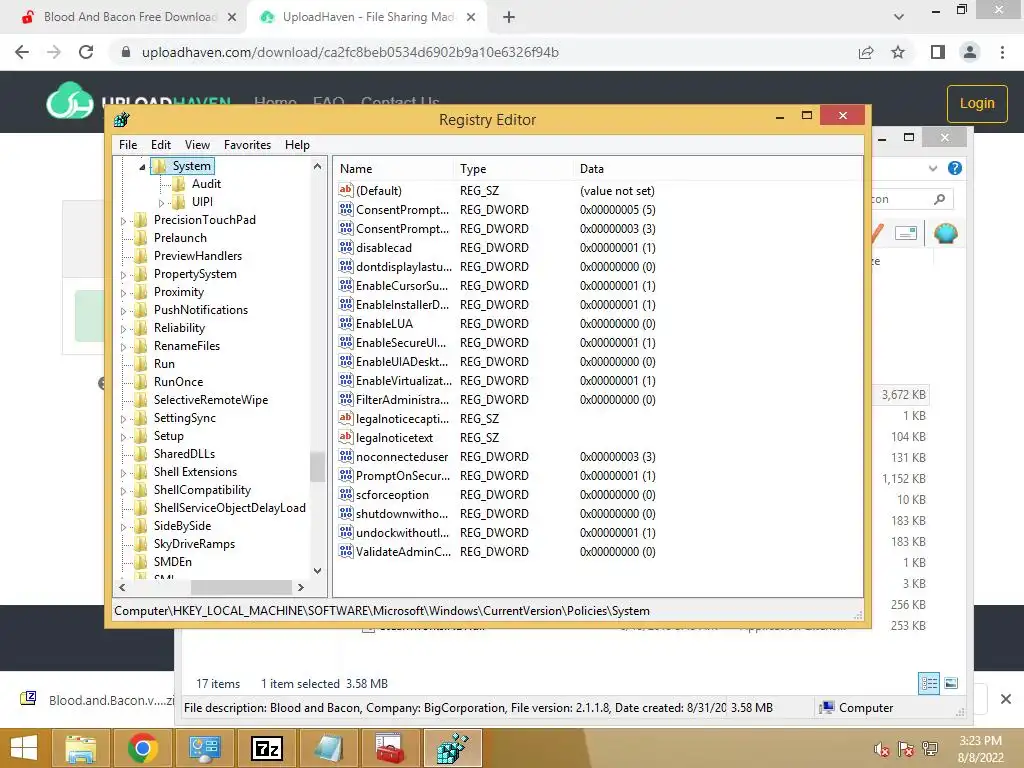Click the (Default) string value icon
1024x768 pixels.
345,190
